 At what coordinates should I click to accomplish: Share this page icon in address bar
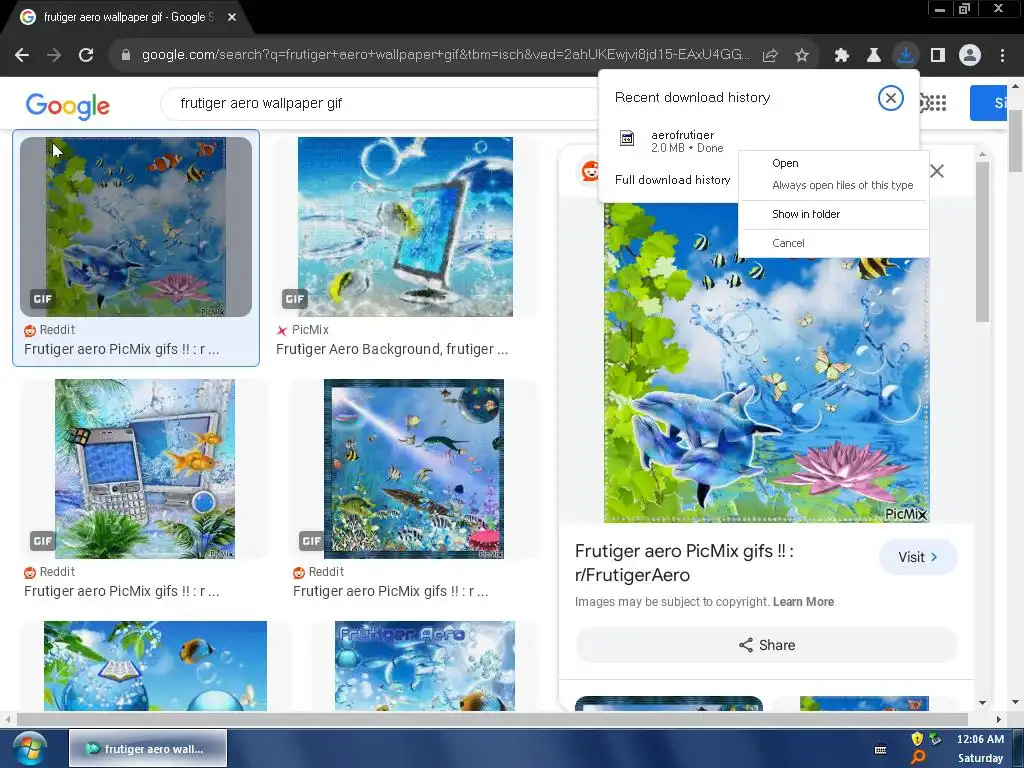pos(770,56)
